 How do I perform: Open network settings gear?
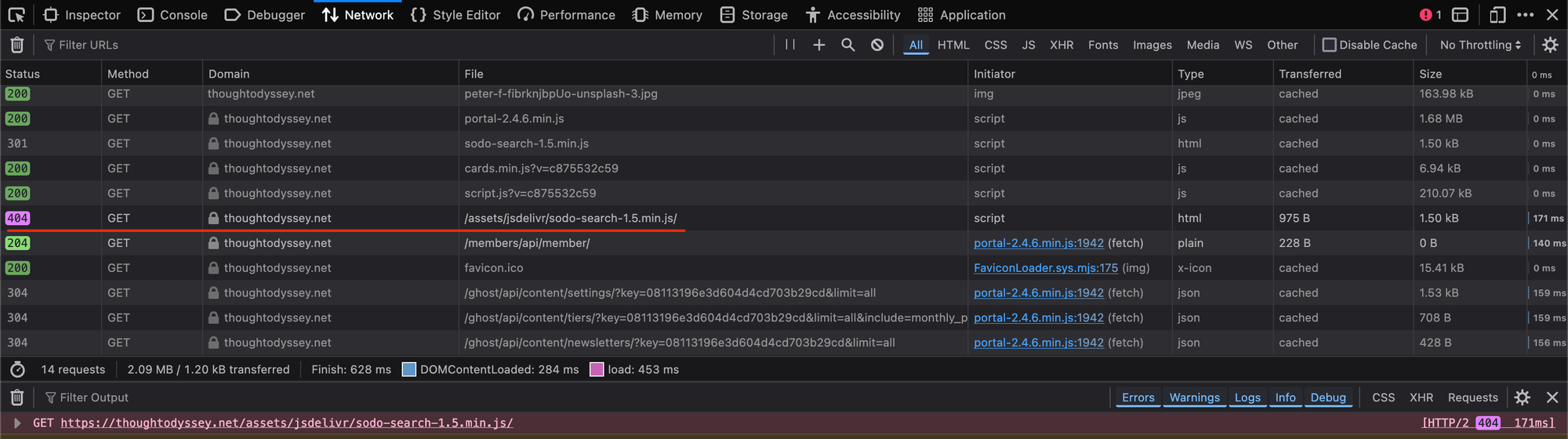point(1550,45)
